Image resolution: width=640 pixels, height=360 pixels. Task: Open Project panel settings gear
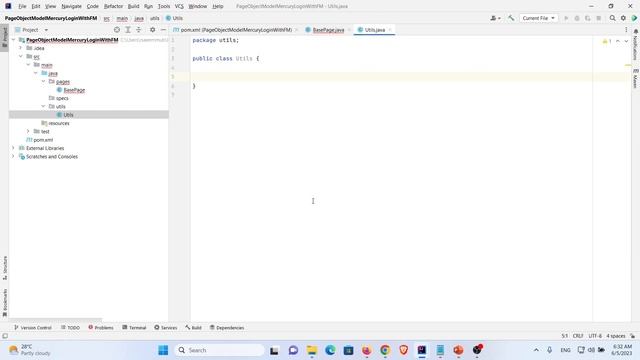[x=152, y=30]
